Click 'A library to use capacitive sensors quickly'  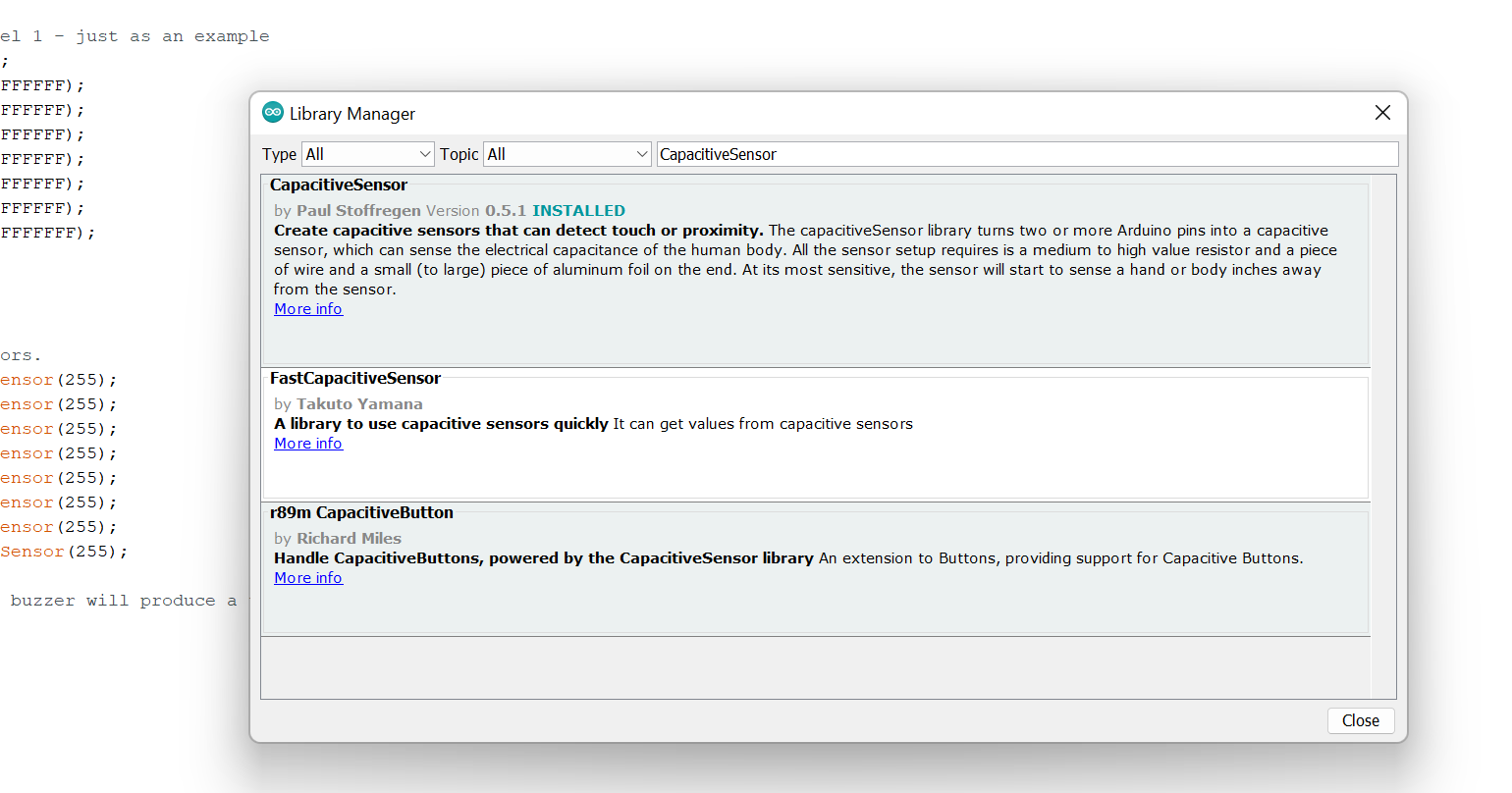point(441,424)
